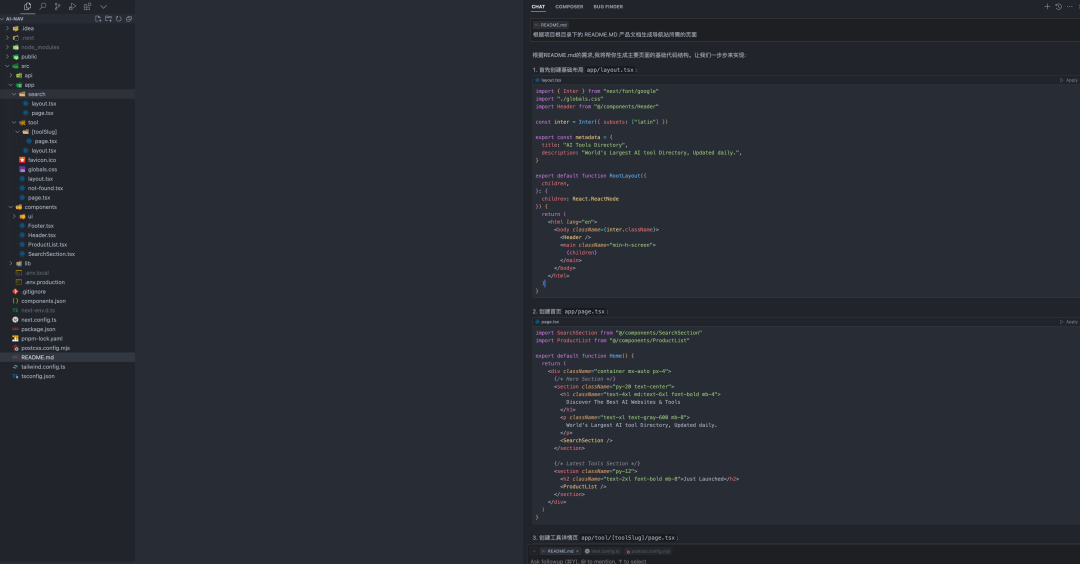Click page.tsx code block file label

pos(548,322)
